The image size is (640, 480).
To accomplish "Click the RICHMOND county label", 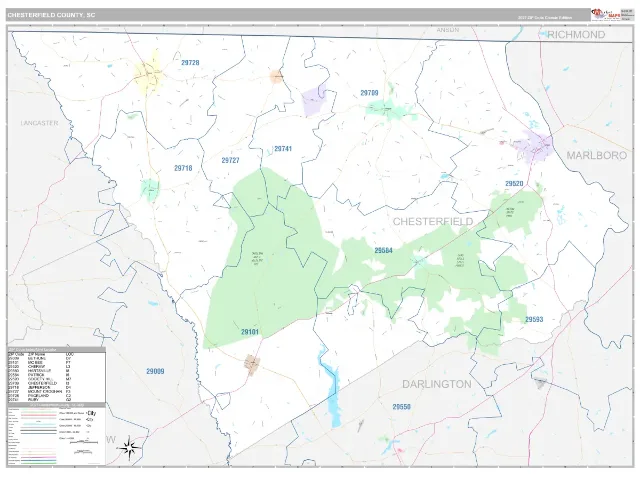I will click(x=576, y=35).
